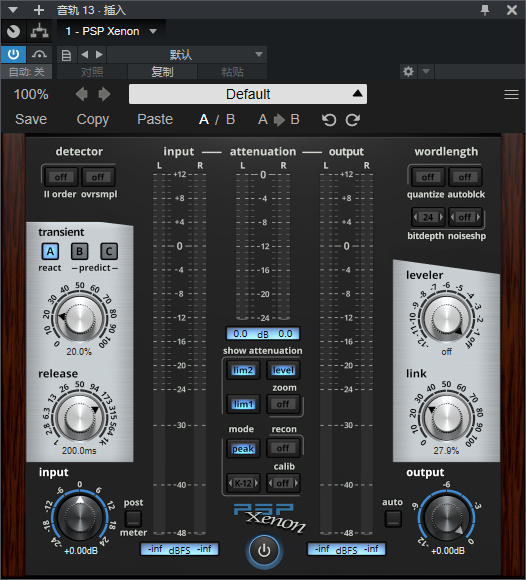This screenshot has width=526, height=580.
Task: Click the 对照 compare button
Action: pos(92,72)
